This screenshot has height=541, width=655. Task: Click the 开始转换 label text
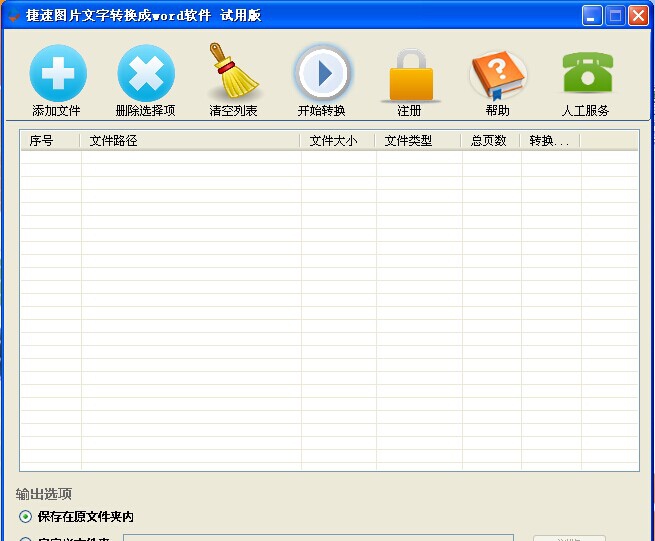[321, 111]
